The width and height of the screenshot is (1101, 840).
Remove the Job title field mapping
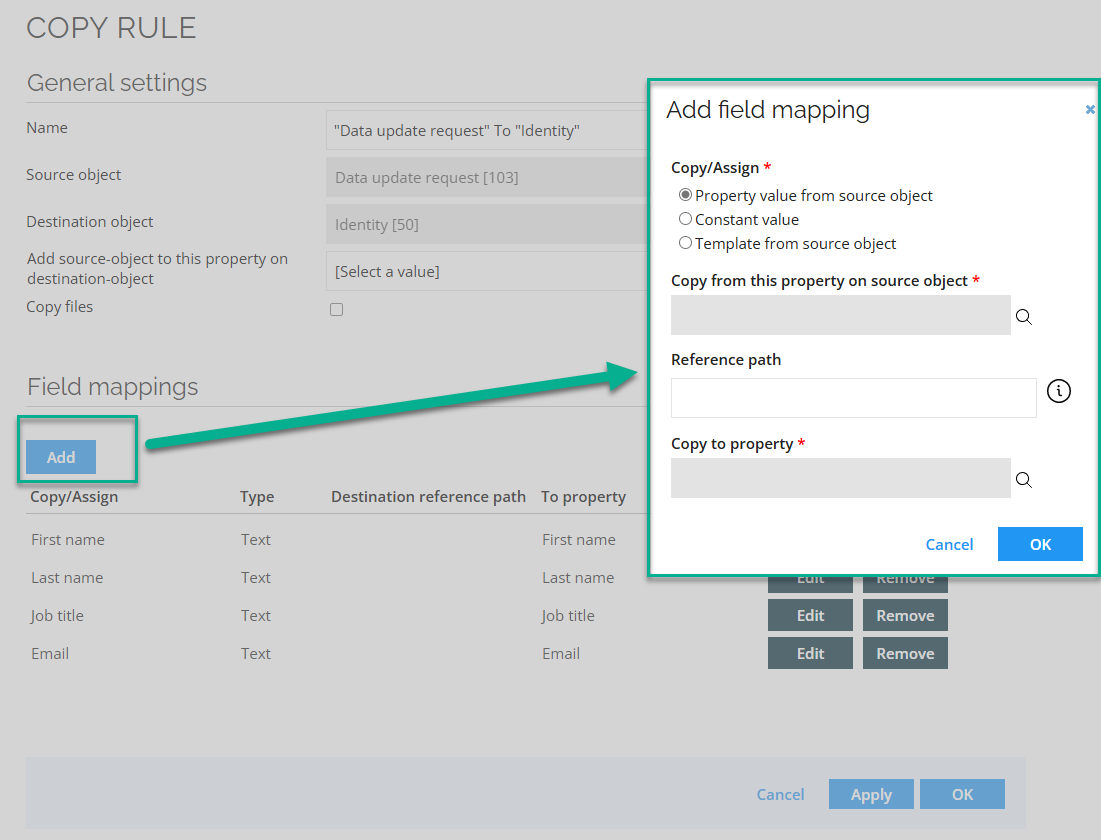(905, 615)
